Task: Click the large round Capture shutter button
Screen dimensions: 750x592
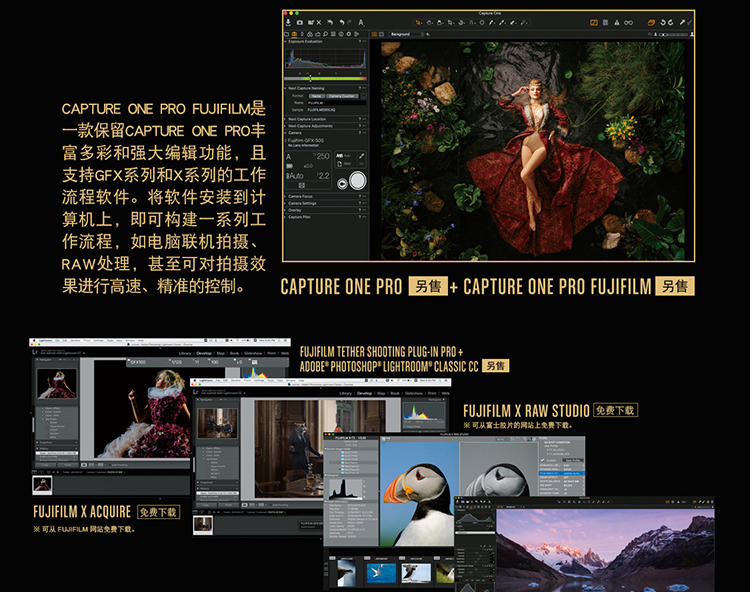Action: click(358, 180)
